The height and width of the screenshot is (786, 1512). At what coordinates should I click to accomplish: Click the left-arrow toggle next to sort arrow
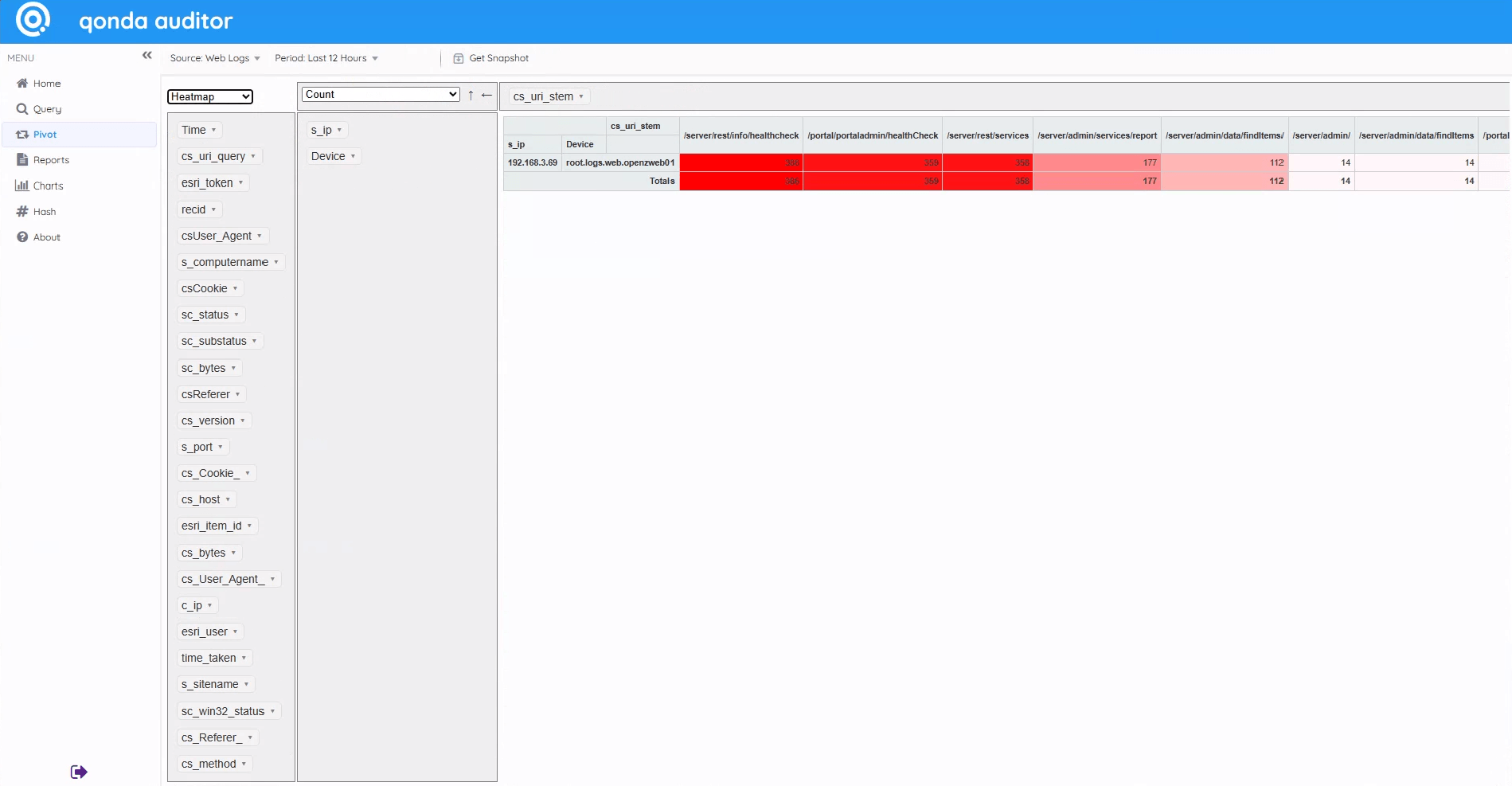click(487, 95)
